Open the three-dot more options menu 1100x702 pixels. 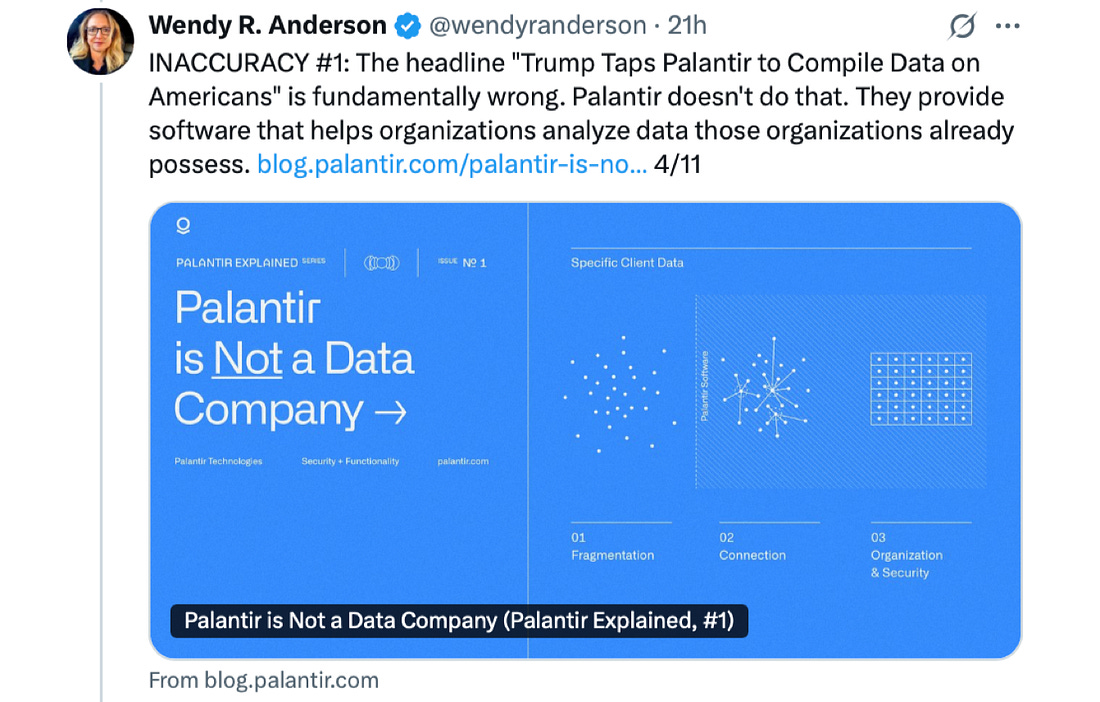coord(1009,26)
